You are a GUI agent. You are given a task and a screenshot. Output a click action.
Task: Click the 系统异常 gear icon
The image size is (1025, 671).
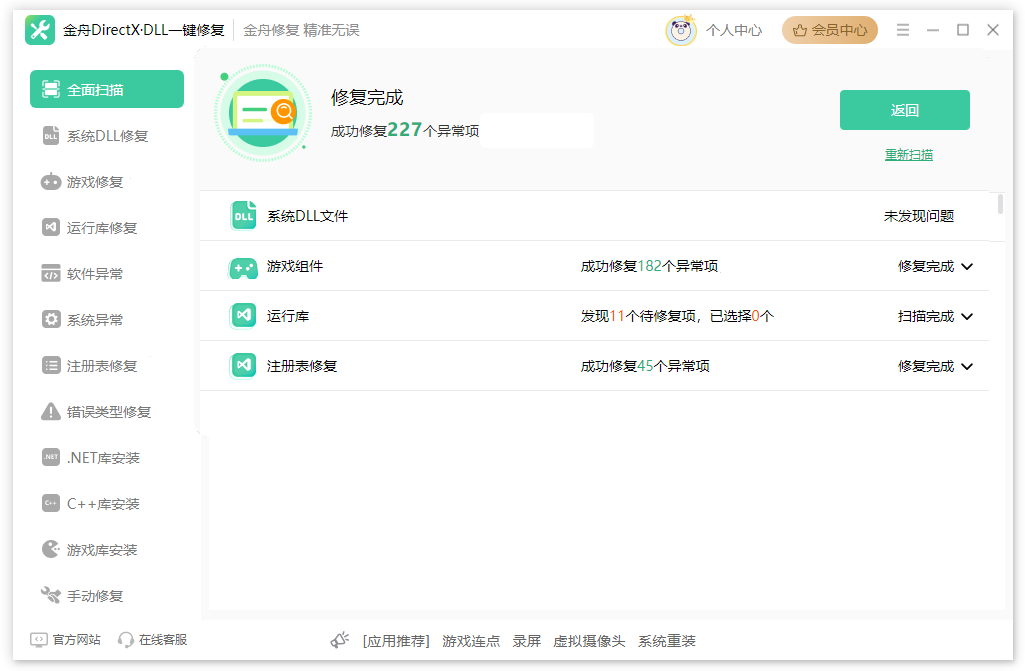click(x=51, y=319)
